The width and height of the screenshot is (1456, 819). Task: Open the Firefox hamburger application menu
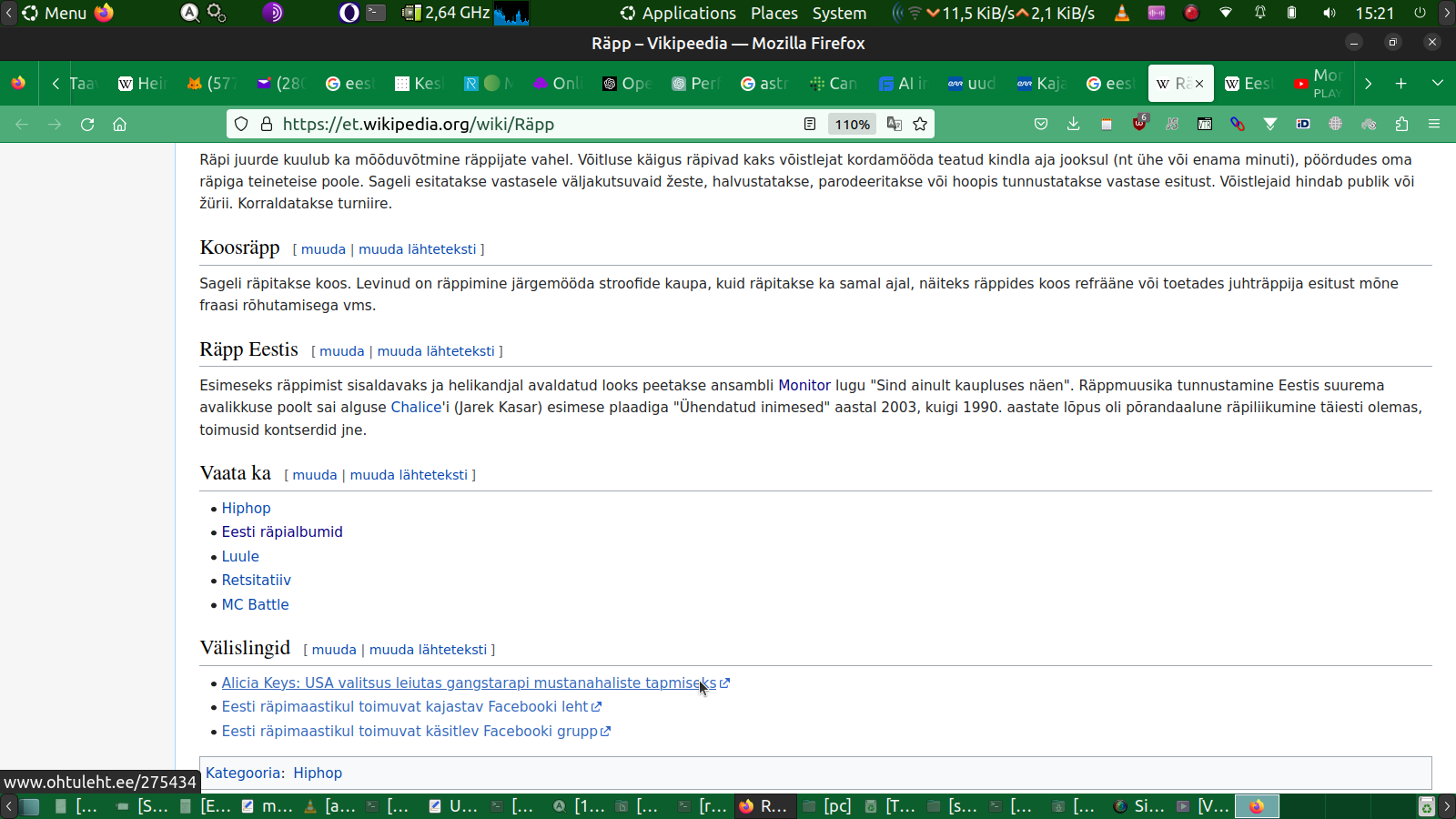pos(1434,125)
